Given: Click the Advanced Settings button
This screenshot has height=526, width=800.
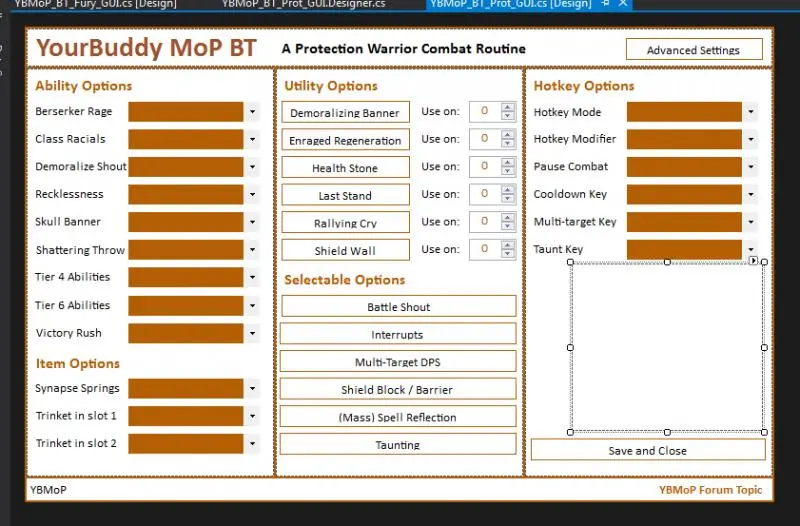Looking at the screenshot, I should (694, 49).
